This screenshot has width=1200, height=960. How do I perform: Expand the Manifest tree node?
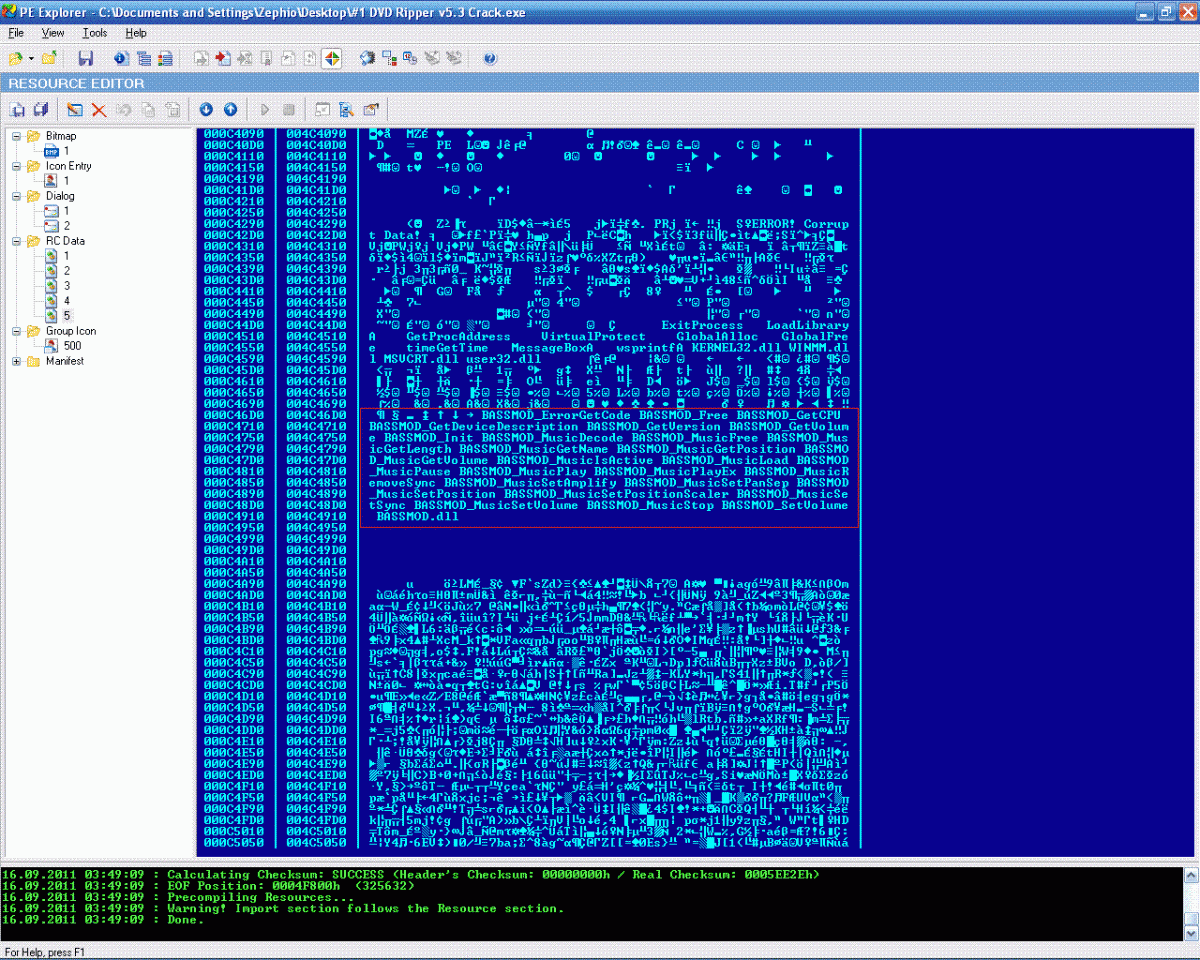pyautogui.click(x=17, y=361)
